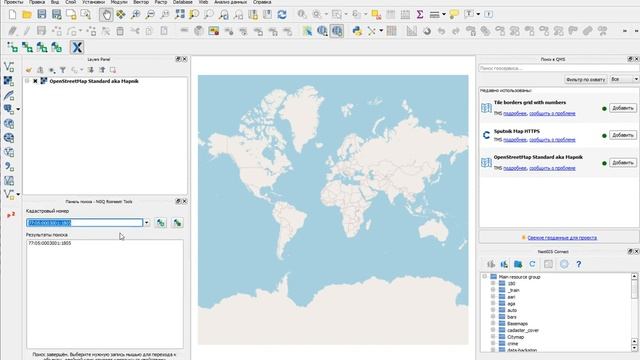
Task: Open the Python console icon
Action: (357, 31)
